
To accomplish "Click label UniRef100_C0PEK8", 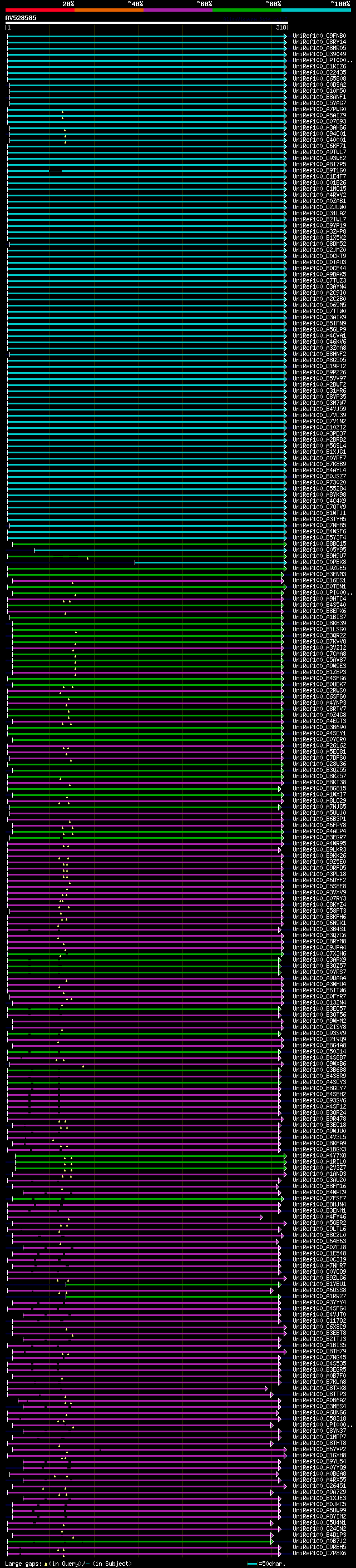I will (x=319, y=562).
